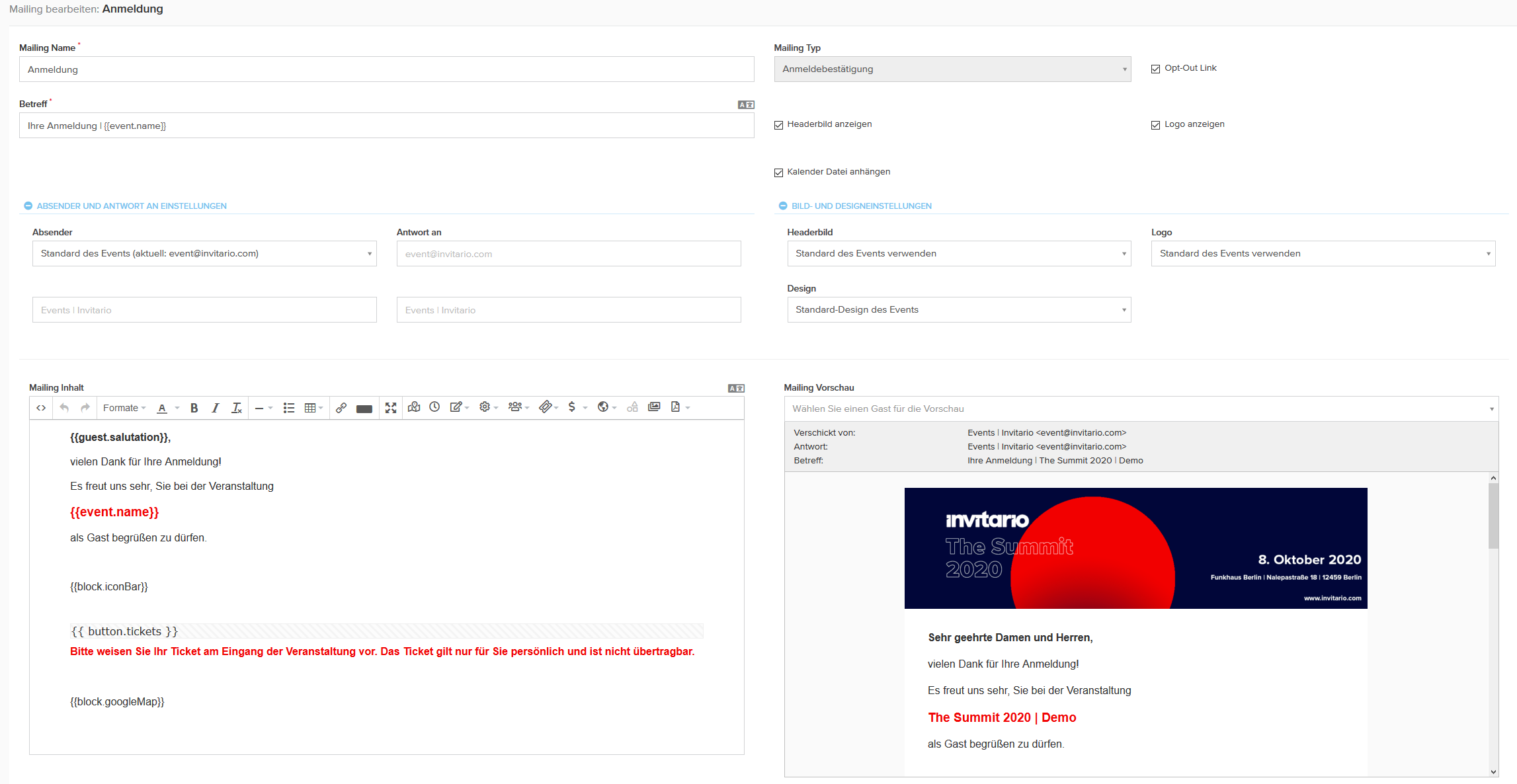The height and width of the screenshot is (784, 1517).
Task: Collapse Absender und Antwort an Einstellungen section
Action: pos(28,206)
